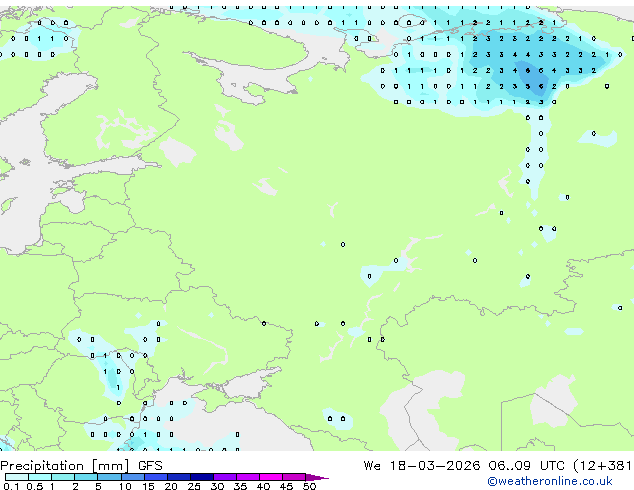This screenshot has width=634, height=490.
Task: Choose the magenta swatch between 40 and 45
Action: tap(271, 477)
